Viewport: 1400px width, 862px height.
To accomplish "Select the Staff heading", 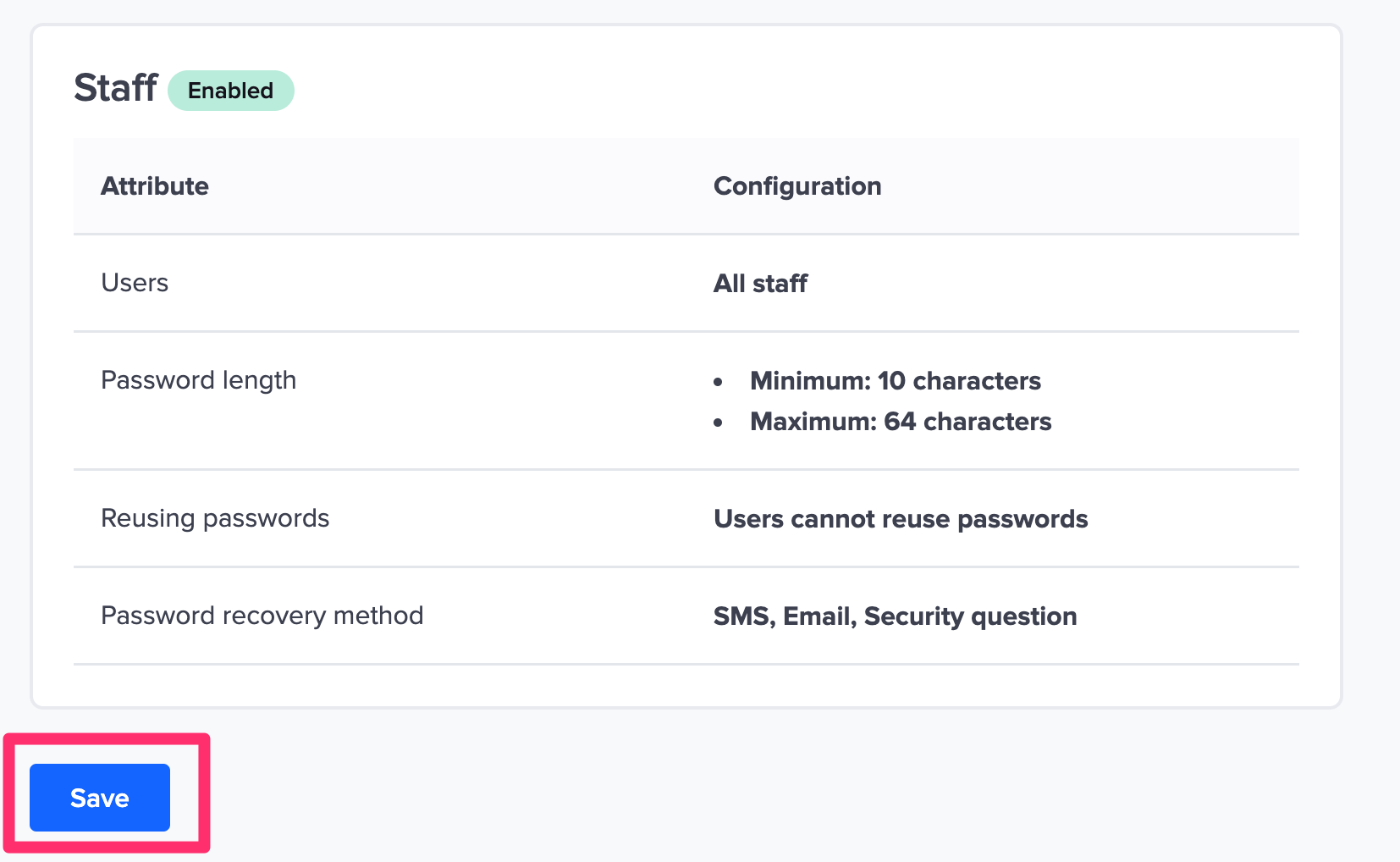I will (x=116, y=88).
